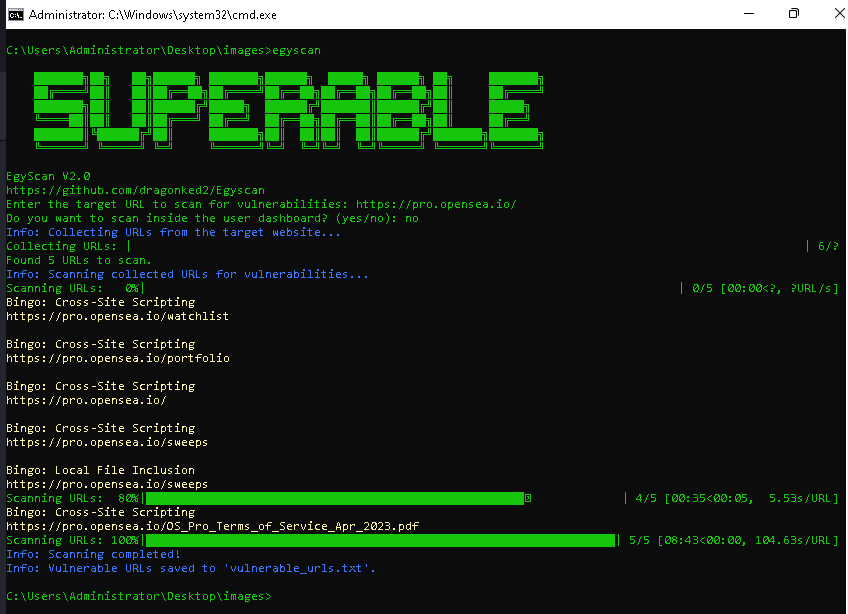Click 'Info: Collecting URLs from the target website...'
The image size is (848, 614).
point(173,233)
